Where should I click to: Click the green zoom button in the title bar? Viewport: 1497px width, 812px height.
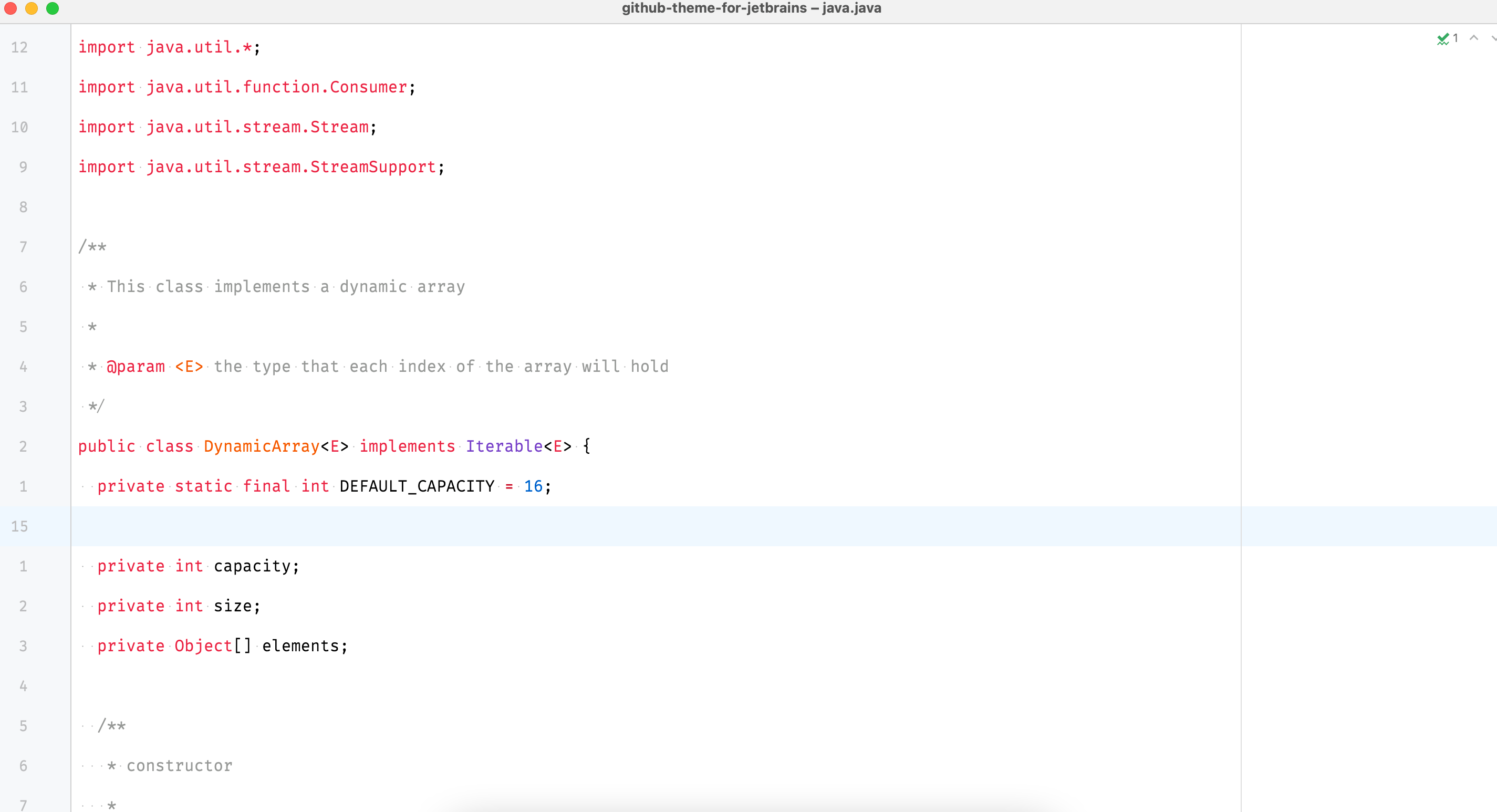click(53, 9)
